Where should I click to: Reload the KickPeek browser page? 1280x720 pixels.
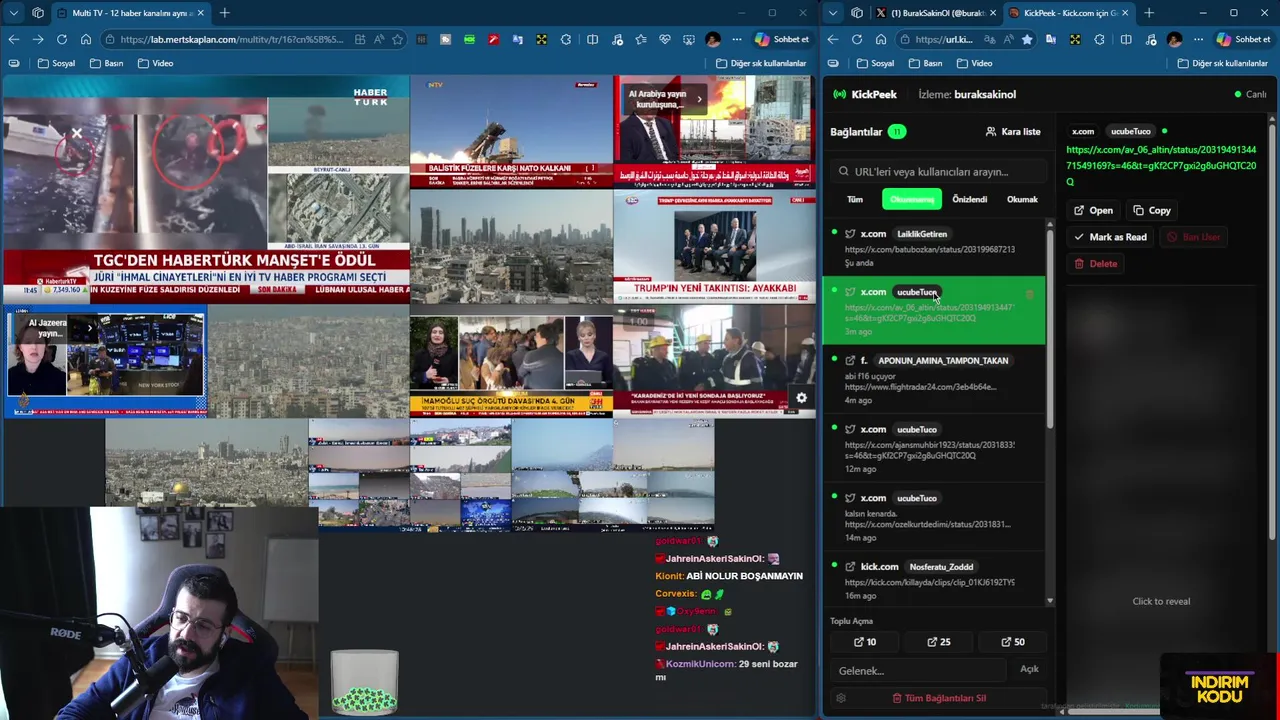[x=857, y=39]
